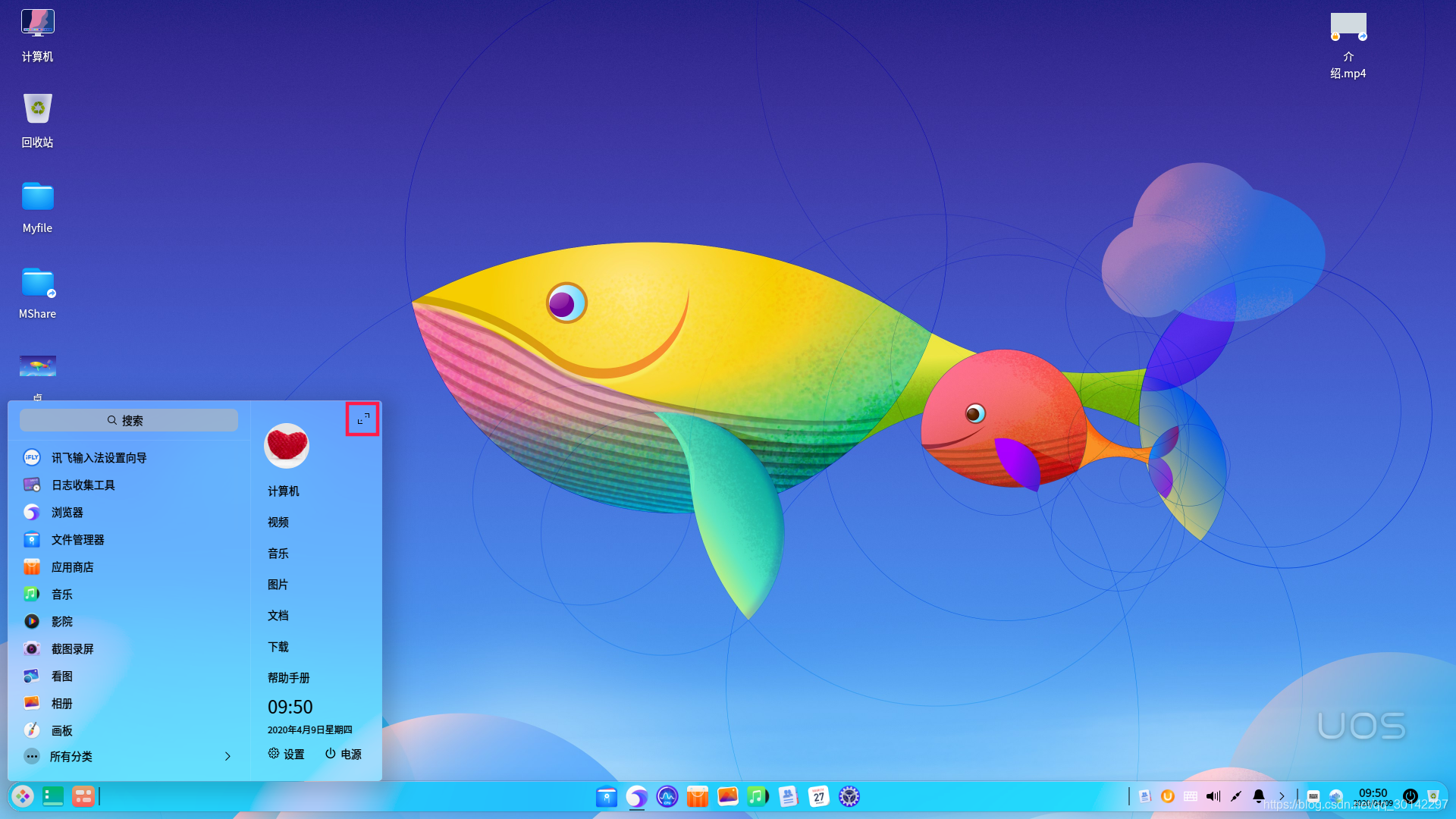Open the album app in dock

(728, 796)
